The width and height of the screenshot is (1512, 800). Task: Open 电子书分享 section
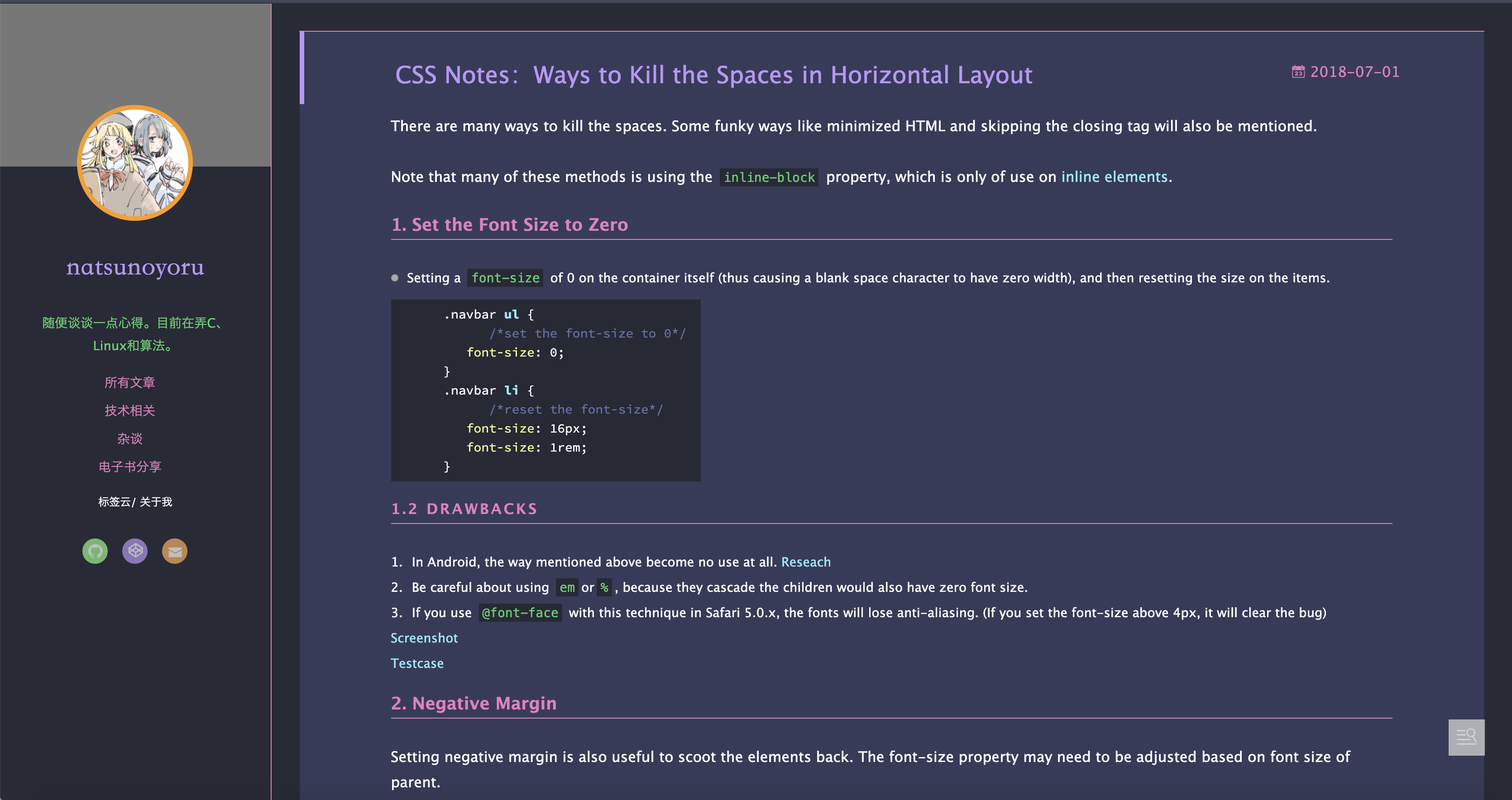tap(130, 467)
